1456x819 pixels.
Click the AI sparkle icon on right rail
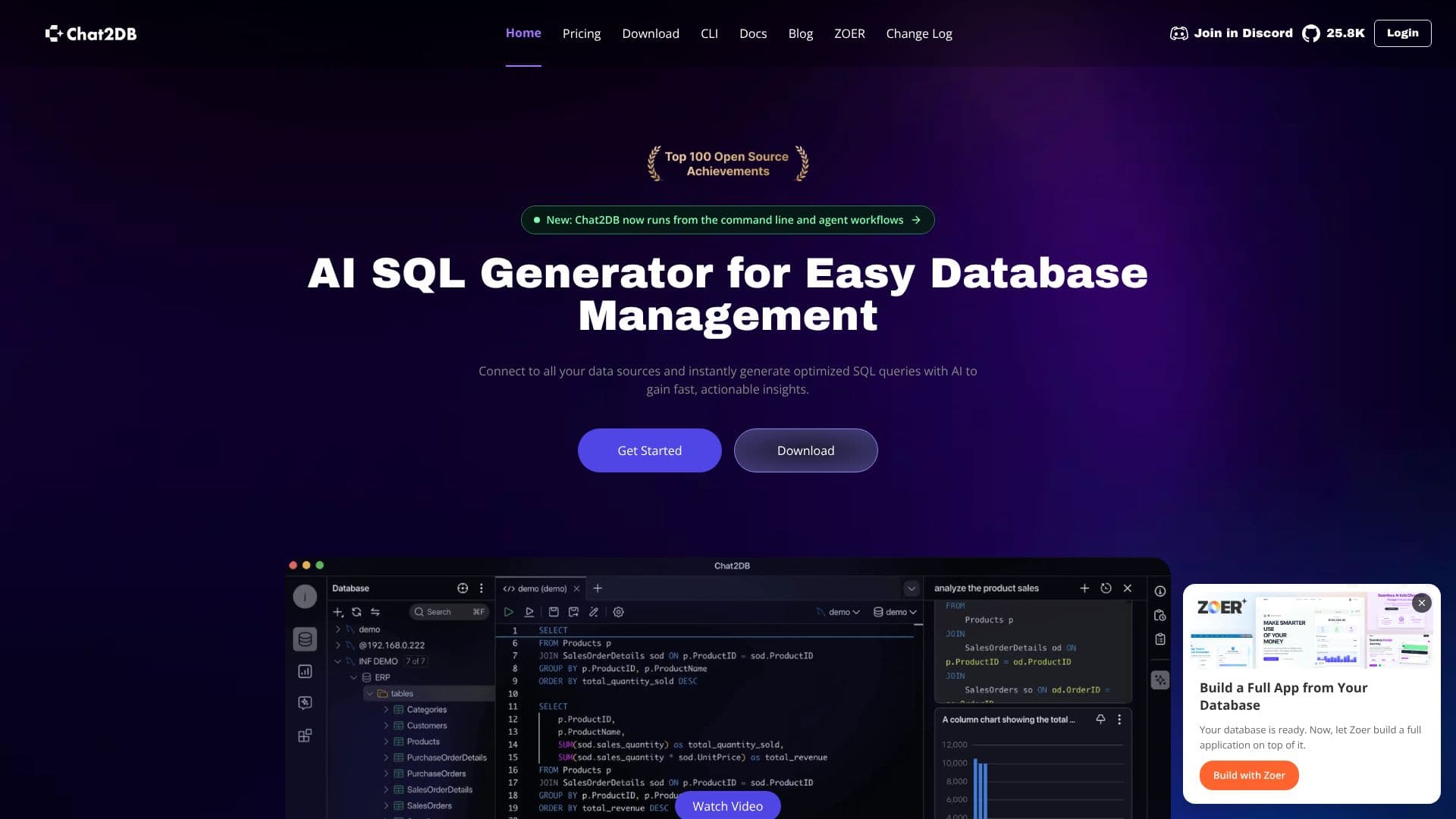(x=1160, y=680)
